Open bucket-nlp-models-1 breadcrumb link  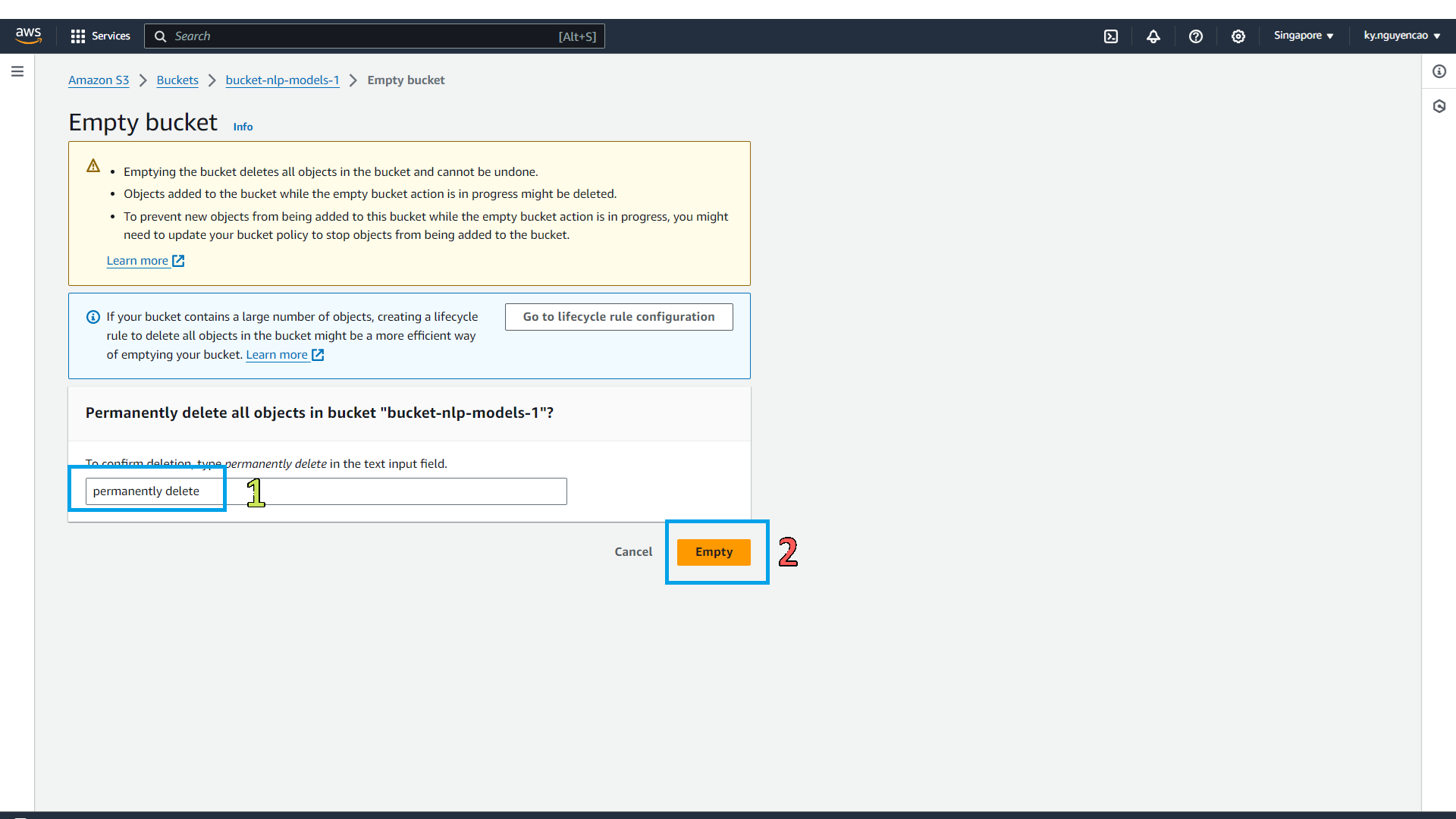coord(282,80)
